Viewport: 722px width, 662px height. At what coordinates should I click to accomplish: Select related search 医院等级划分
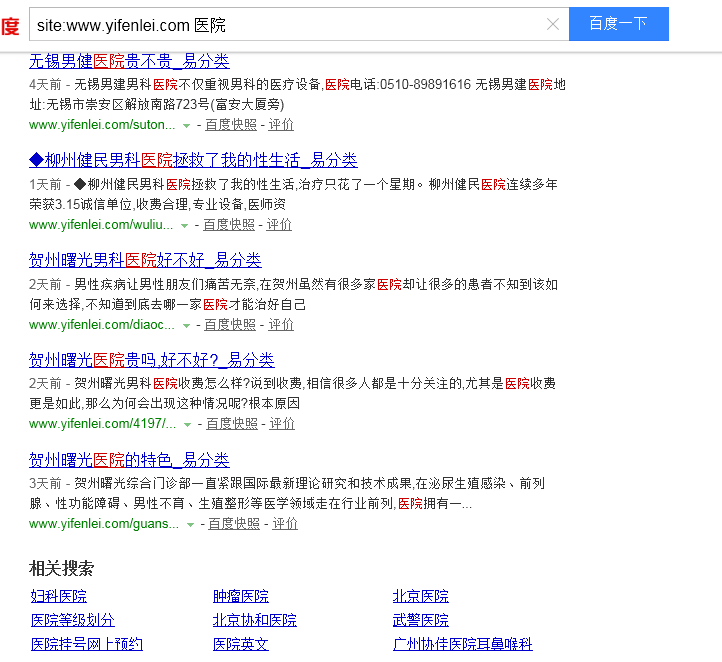pyautogui.click(x=73, y=620)
